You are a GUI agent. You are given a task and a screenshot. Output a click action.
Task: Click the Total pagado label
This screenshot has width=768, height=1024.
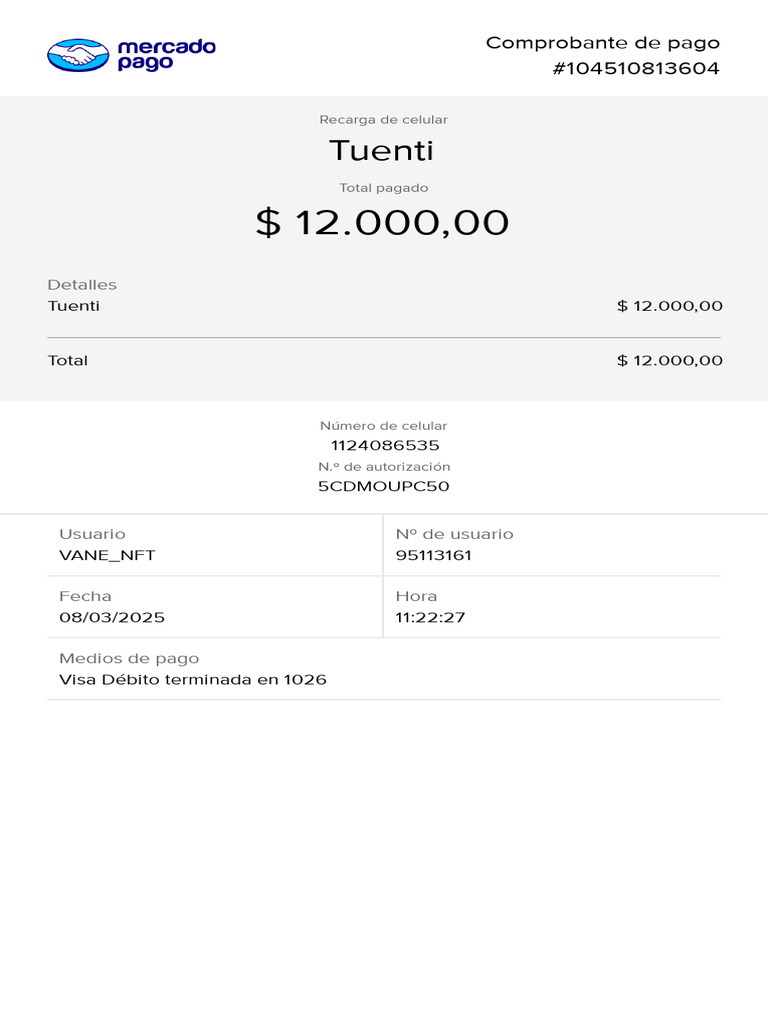[383, 188]
